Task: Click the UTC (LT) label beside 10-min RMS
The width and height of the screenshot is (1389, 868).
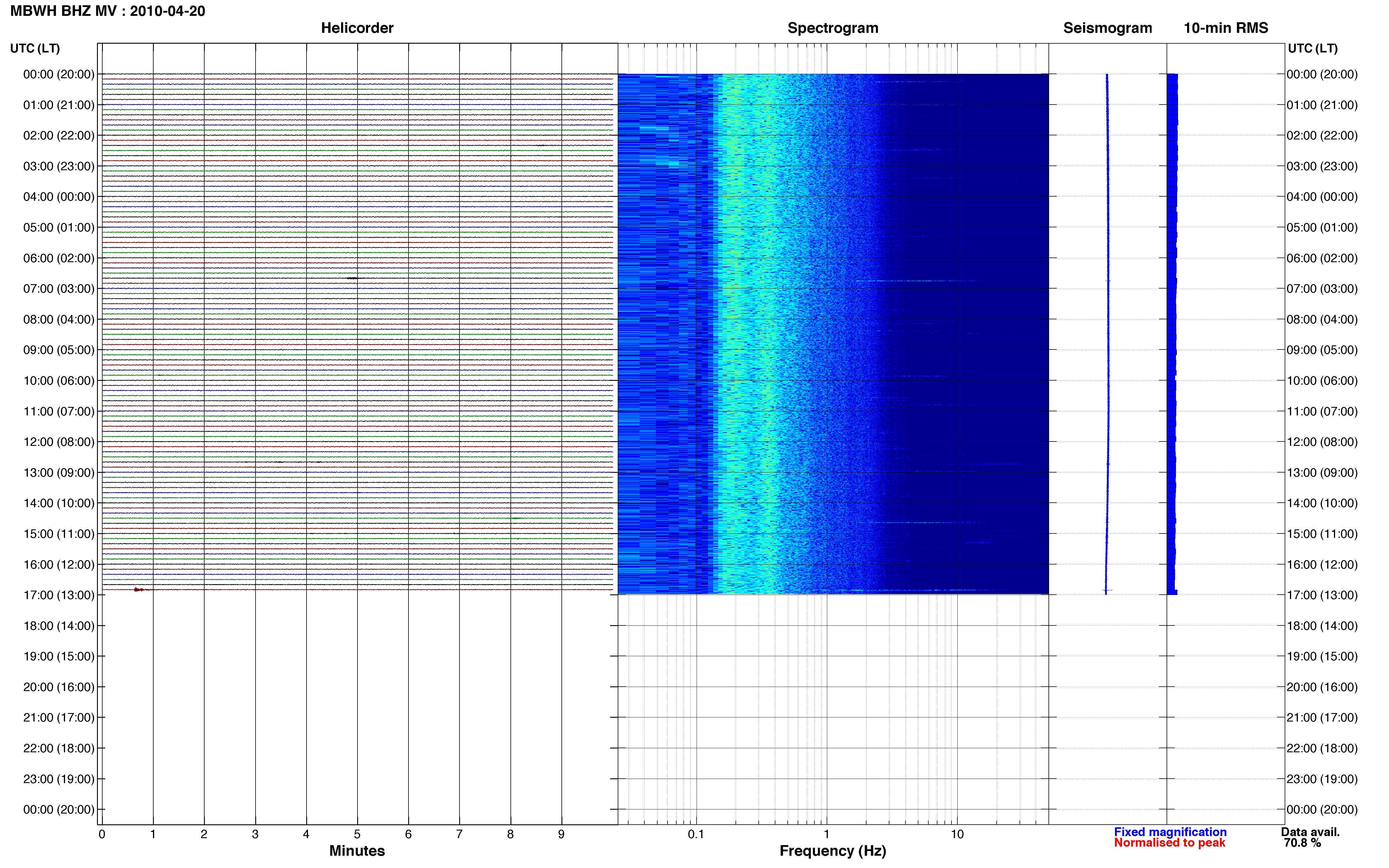Action: [x=1313, y=48]
